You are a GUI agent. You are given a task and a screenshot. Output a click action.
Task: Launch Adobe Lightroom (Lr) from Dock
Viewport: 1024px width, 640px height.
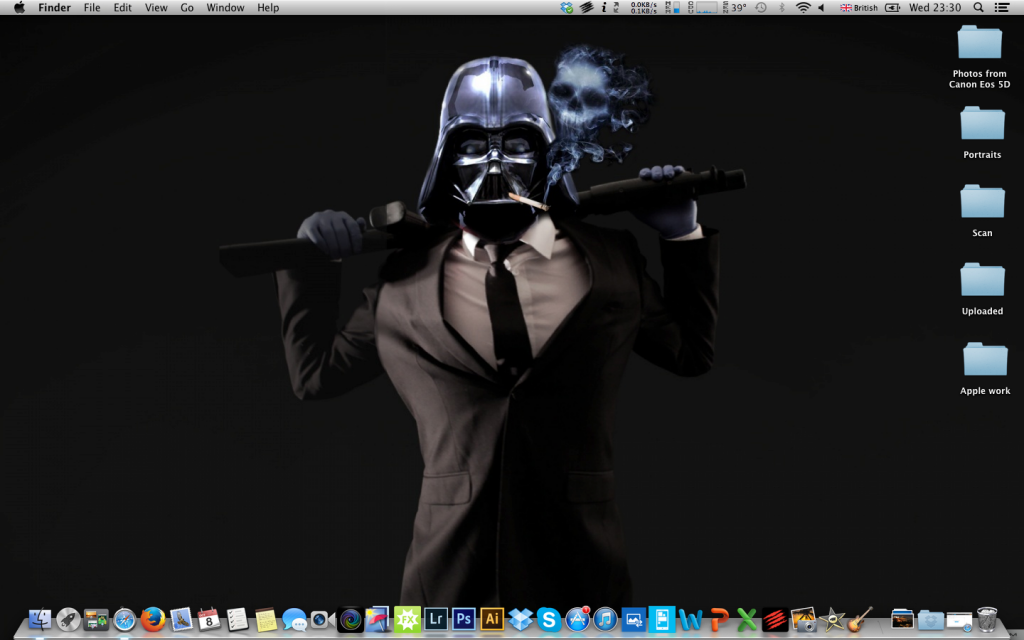[x=436, y=618]
